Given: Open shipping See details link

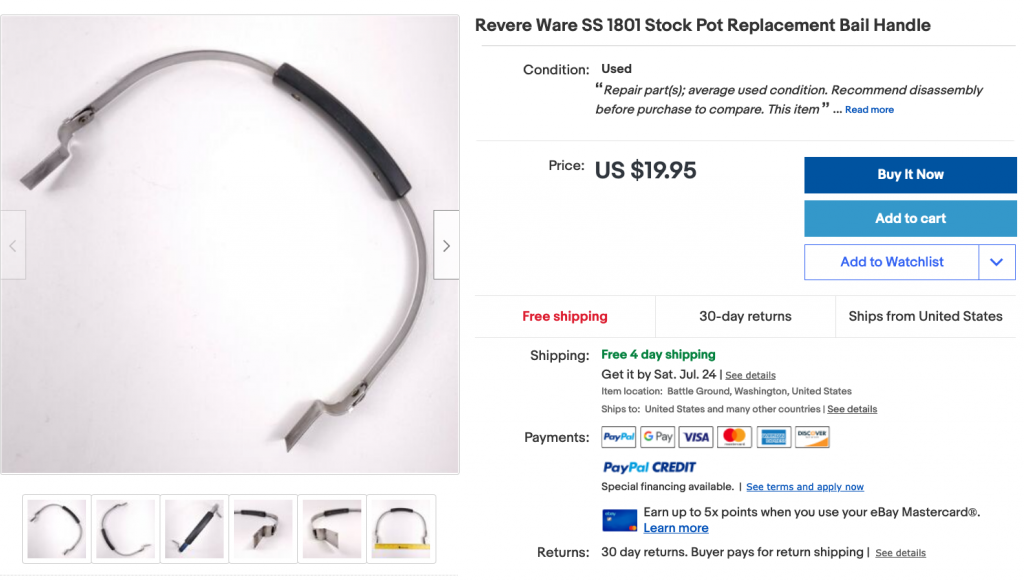Looking at the screenshot, I should [750, 375].
